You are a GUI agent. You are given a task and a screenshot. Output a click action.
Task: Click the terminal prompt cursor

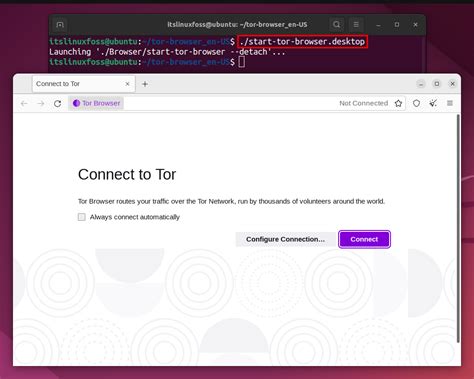pyautogui.click(x=242, y=62)
